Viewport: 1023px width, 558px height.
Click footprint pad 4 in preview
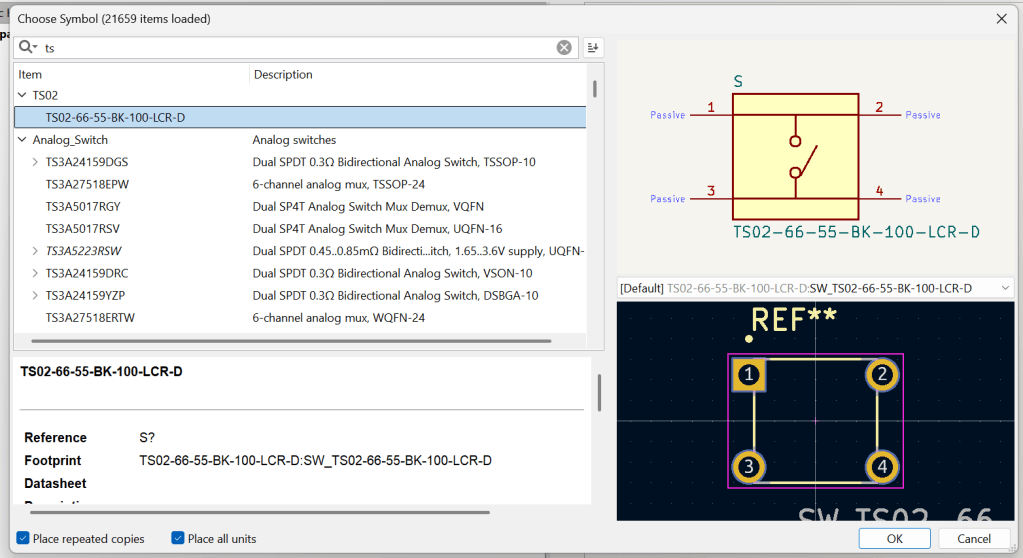pyautogui.click(x=881, y=467)
